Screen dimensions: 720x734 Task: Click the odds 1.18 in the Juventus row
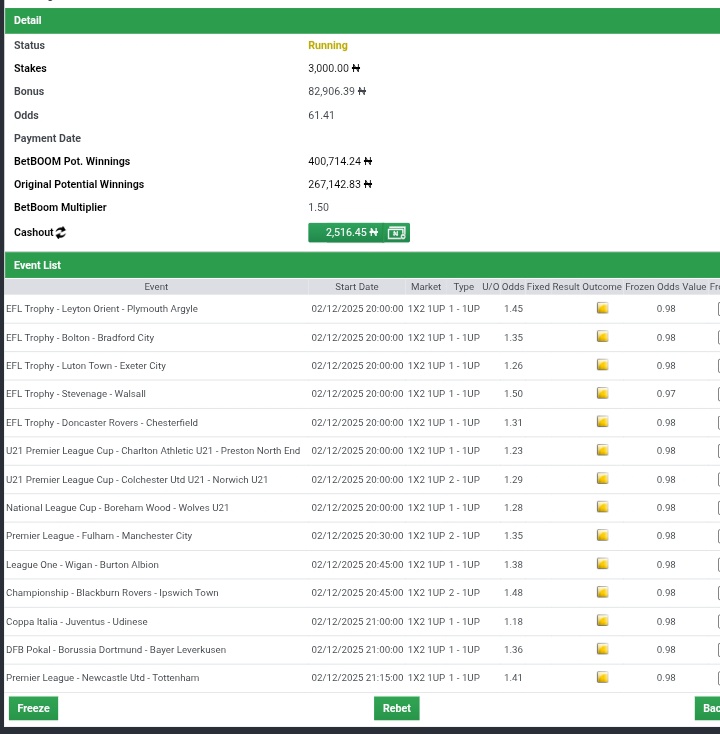(x=514, y=622)
